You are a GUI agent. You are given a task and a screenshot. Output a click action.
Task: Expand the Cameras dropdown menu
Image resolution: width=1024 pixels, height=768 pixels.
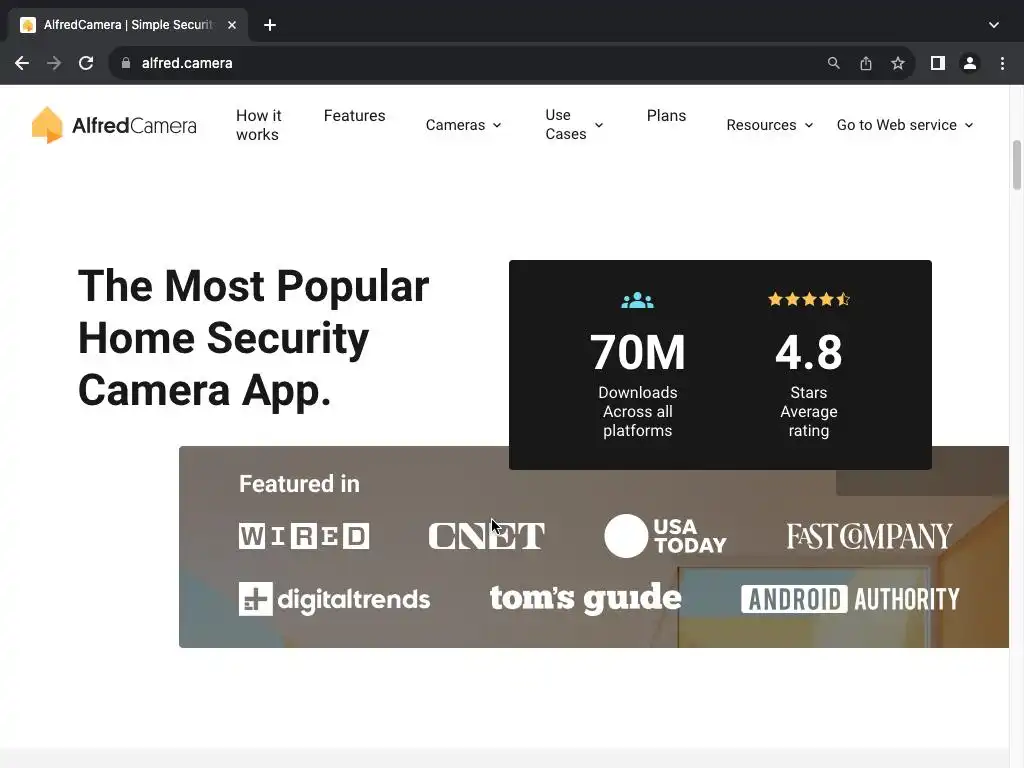463,125
